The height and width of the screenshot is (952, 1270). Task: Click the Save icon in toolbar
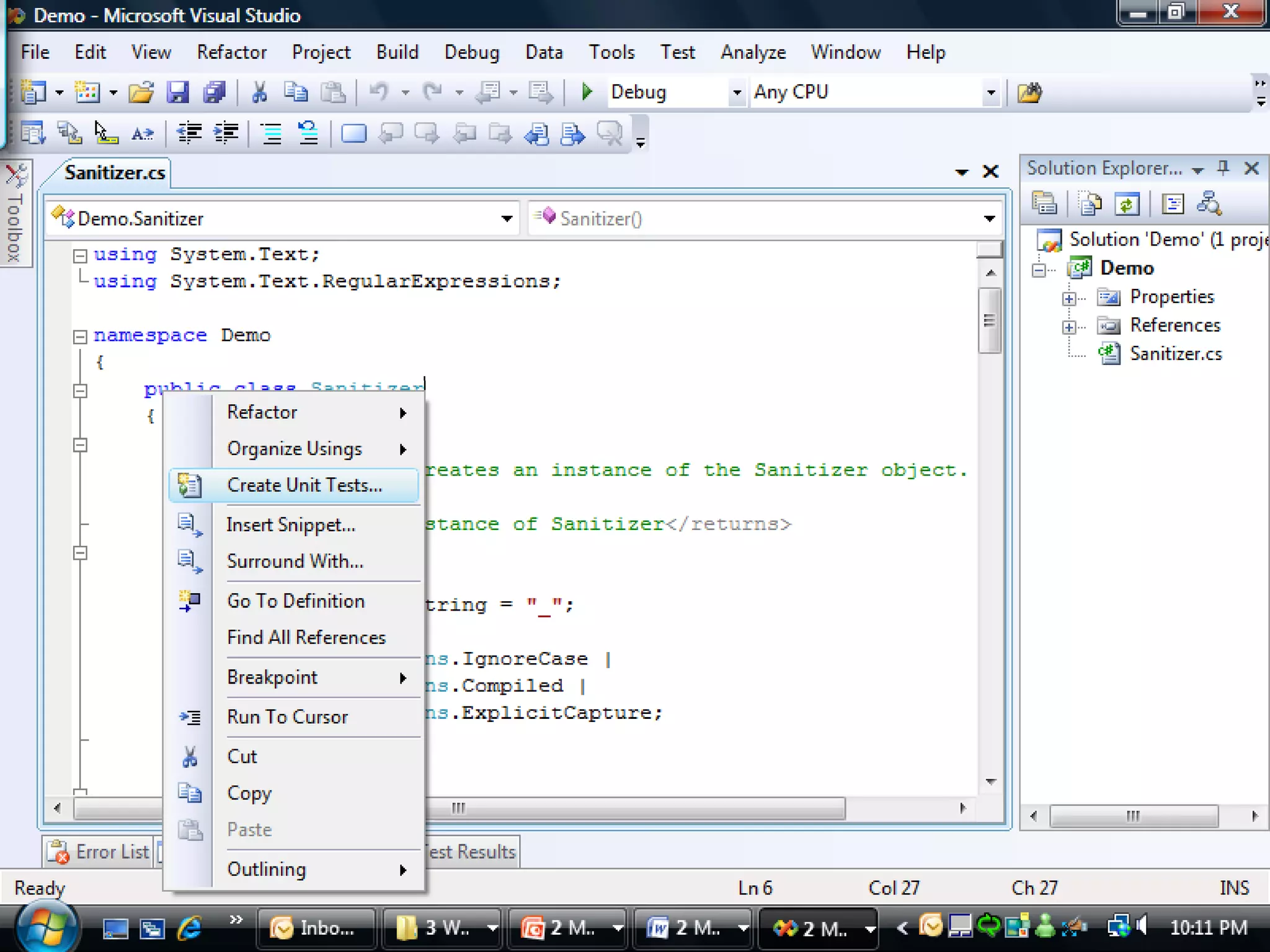(177, 92)
